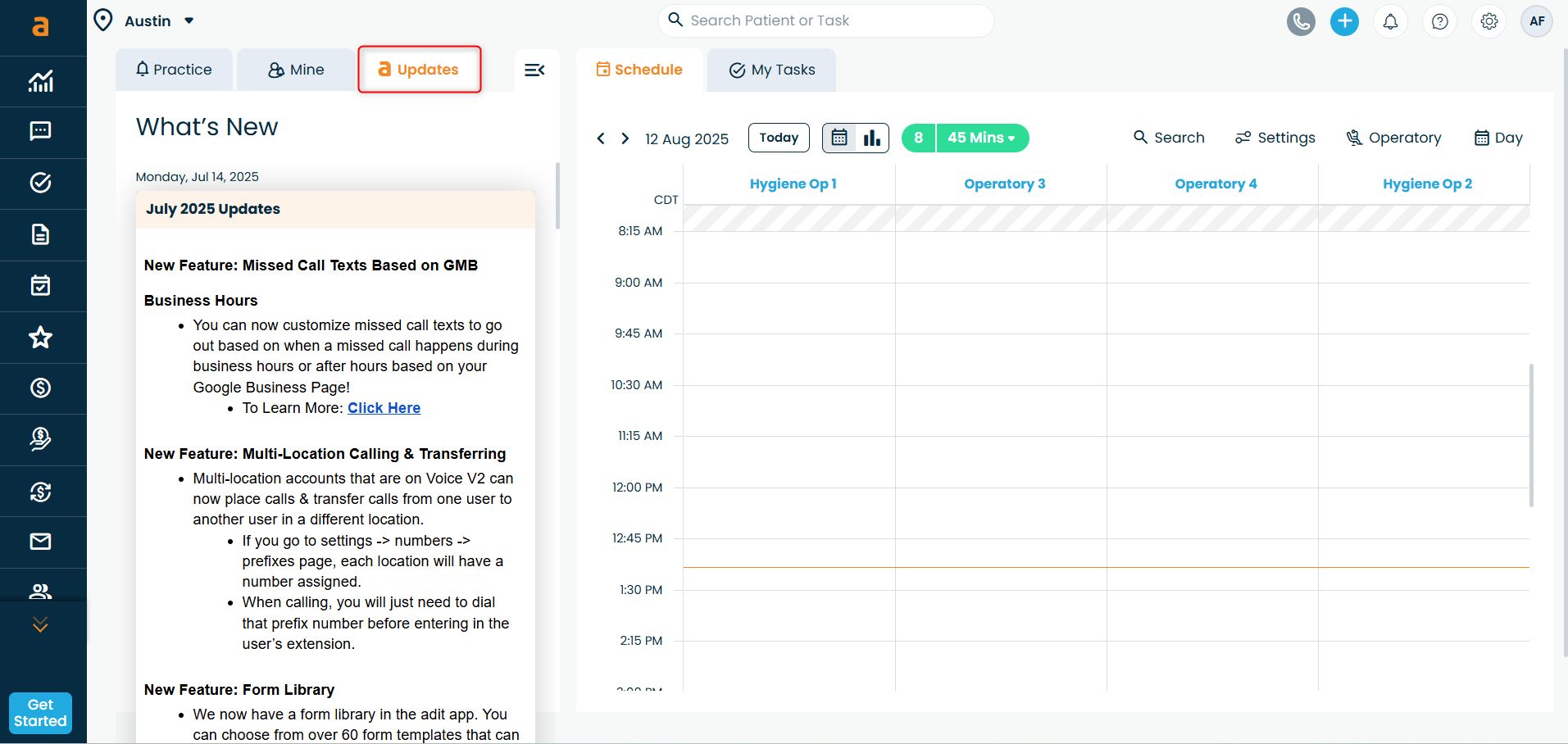
Task: Click the Search Patient or Task field
Action: coord(828,20)
